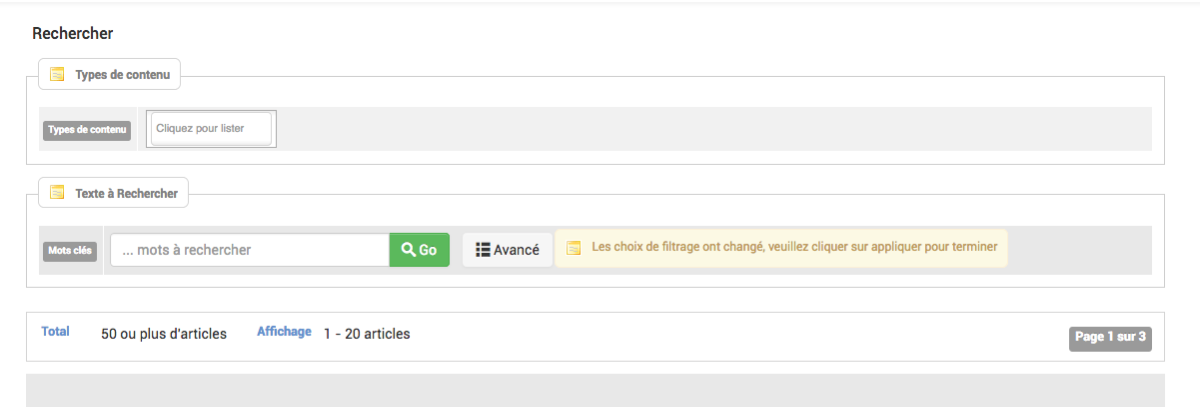Click the magnifier icon on the green Go button
1200x407 pixels.
(408, 250)
